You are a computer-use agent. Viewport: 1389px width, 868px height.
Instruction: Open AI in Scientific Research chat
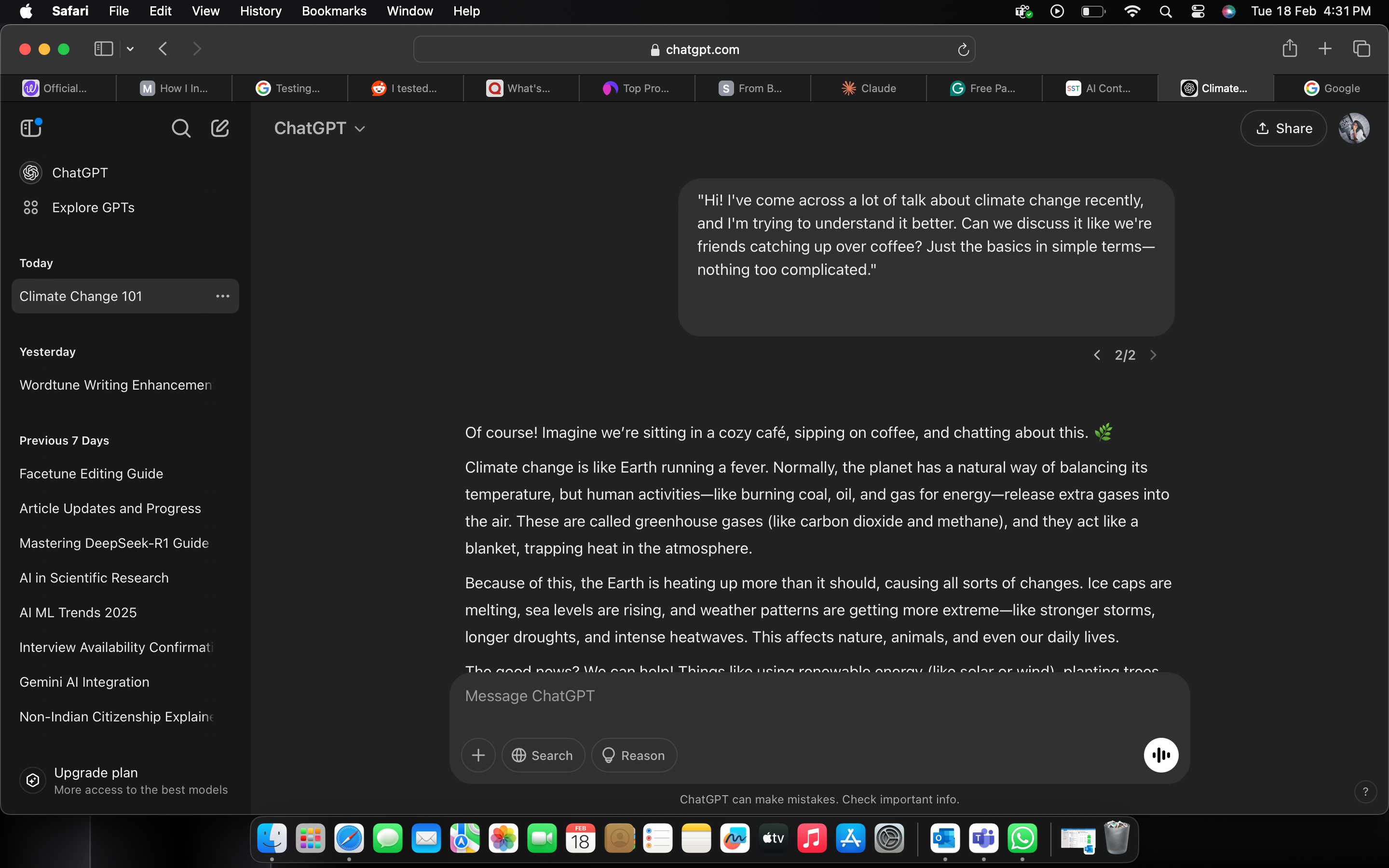point(125,578)
